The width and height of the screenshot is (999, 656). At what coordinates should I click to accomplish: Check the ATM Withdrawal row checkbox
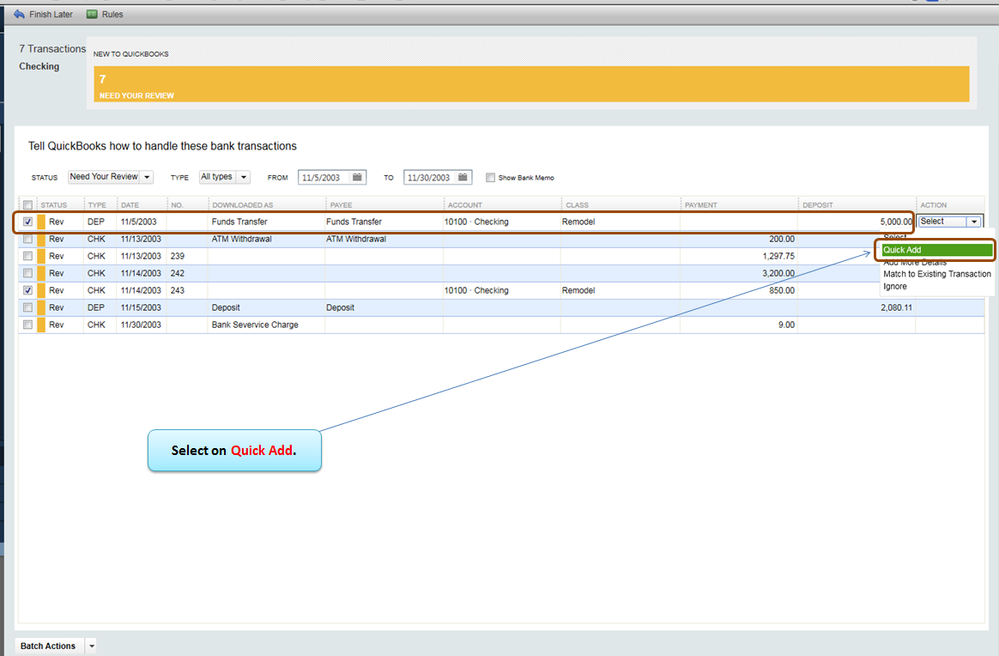tap(27, 239)
